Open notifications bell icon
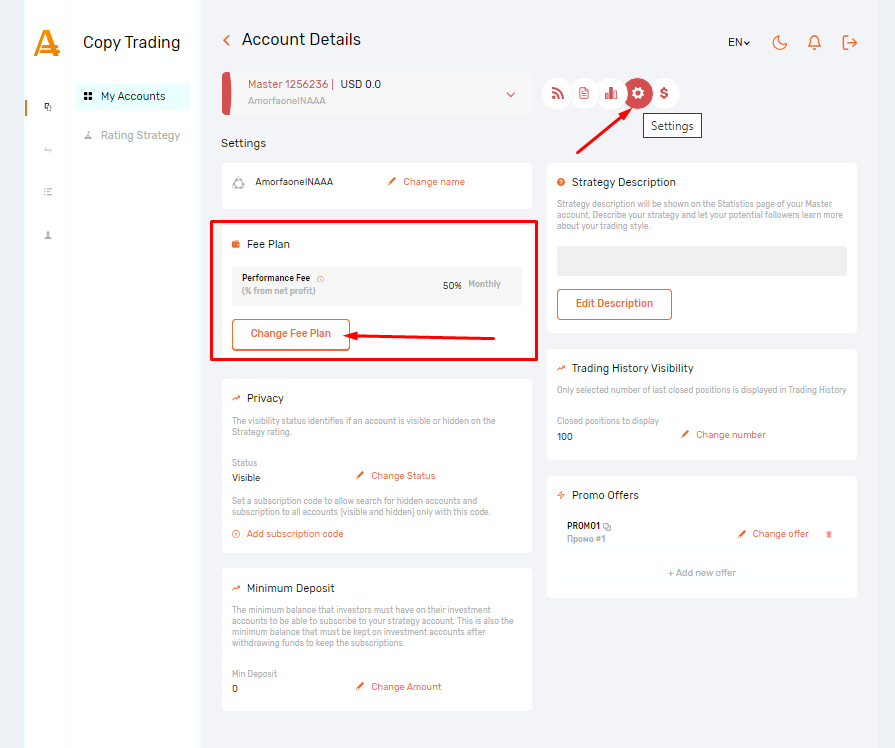This screenshot has width=895, height=748. [814, 42]
